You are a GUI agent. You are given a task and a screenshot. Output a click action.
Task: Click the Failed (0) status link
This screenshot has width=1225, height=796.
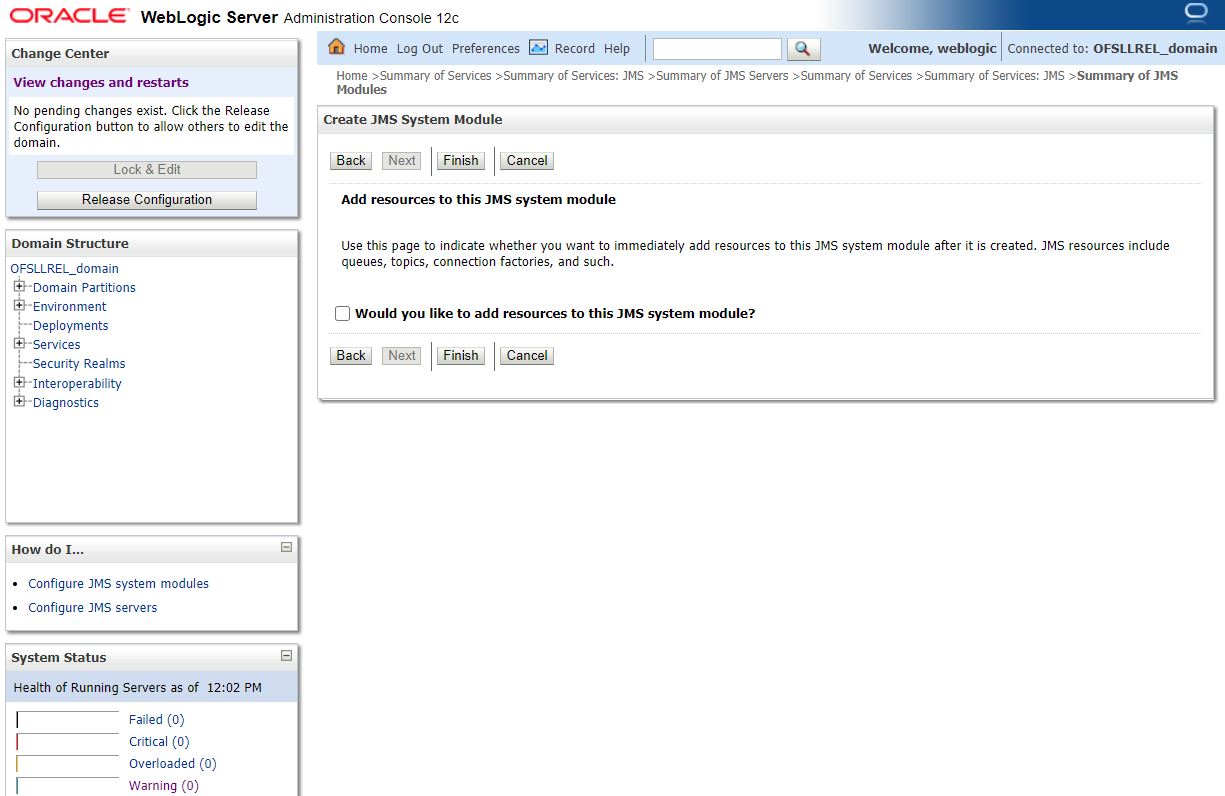156,719
